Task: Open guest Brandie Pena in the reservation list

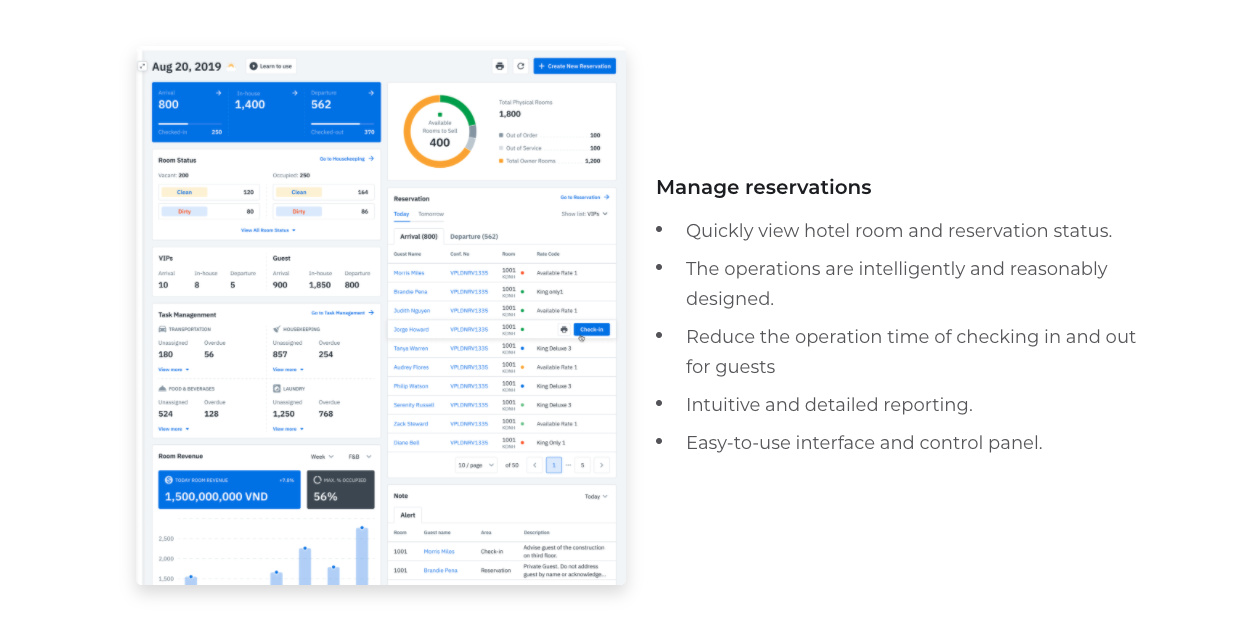Action: 409,292
